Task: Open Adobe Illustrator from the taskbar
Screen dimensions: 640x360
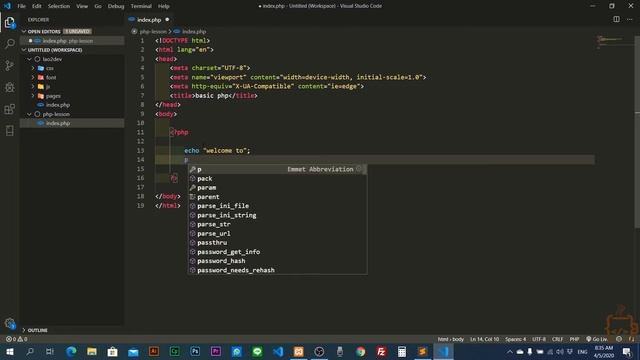Action: click(x=154, y=351)
